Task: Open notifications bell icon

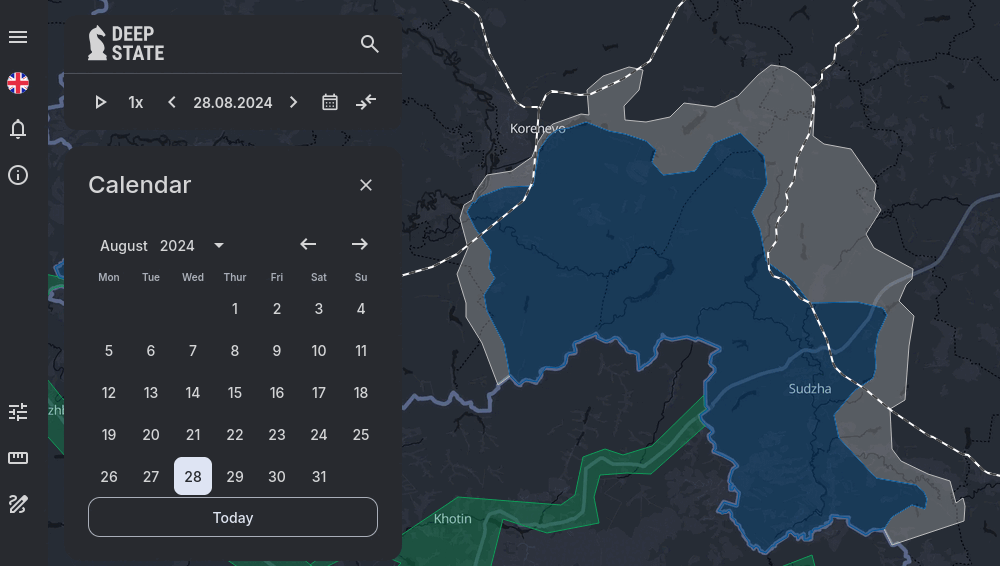Action: 18,129
